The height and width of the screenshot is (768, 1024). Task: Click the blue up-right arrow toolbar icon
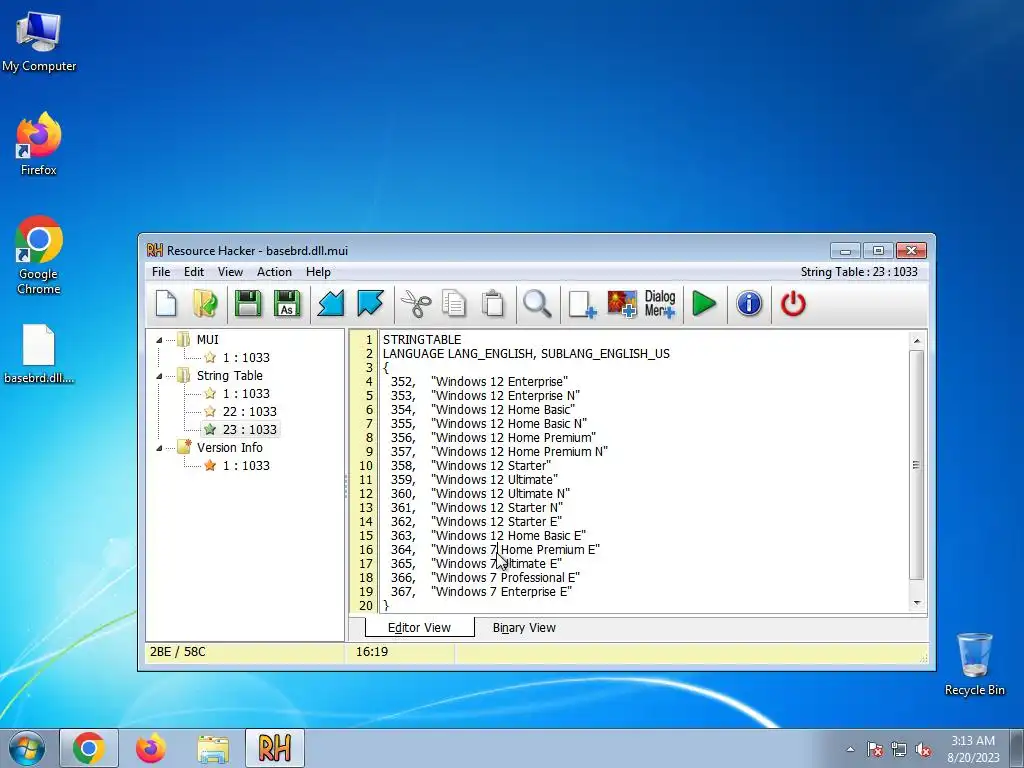pos(370,304)
